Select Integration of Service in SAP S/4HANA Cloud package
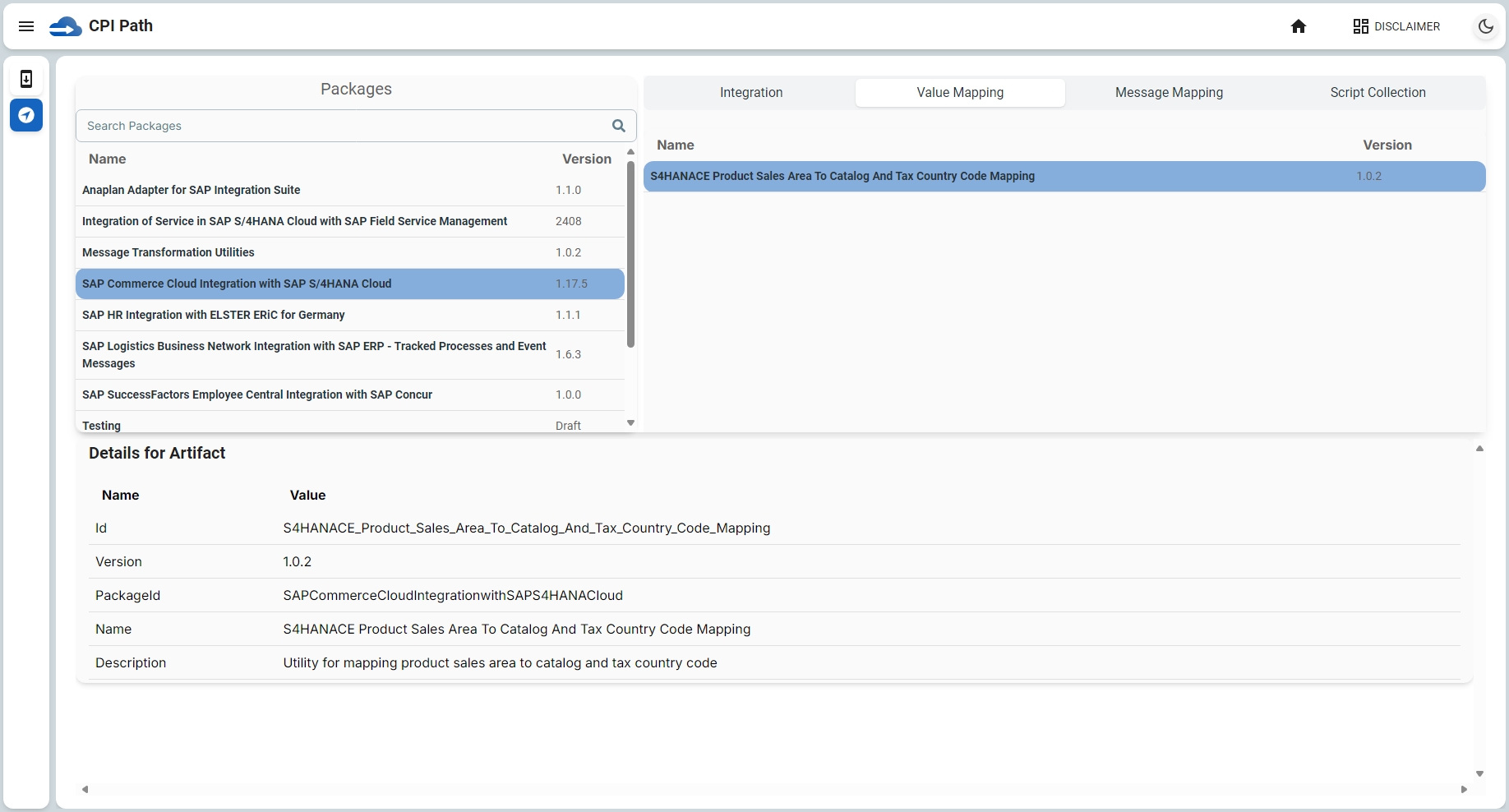The height and width of the screenshot is (812, 1509). tap(350, 221)
